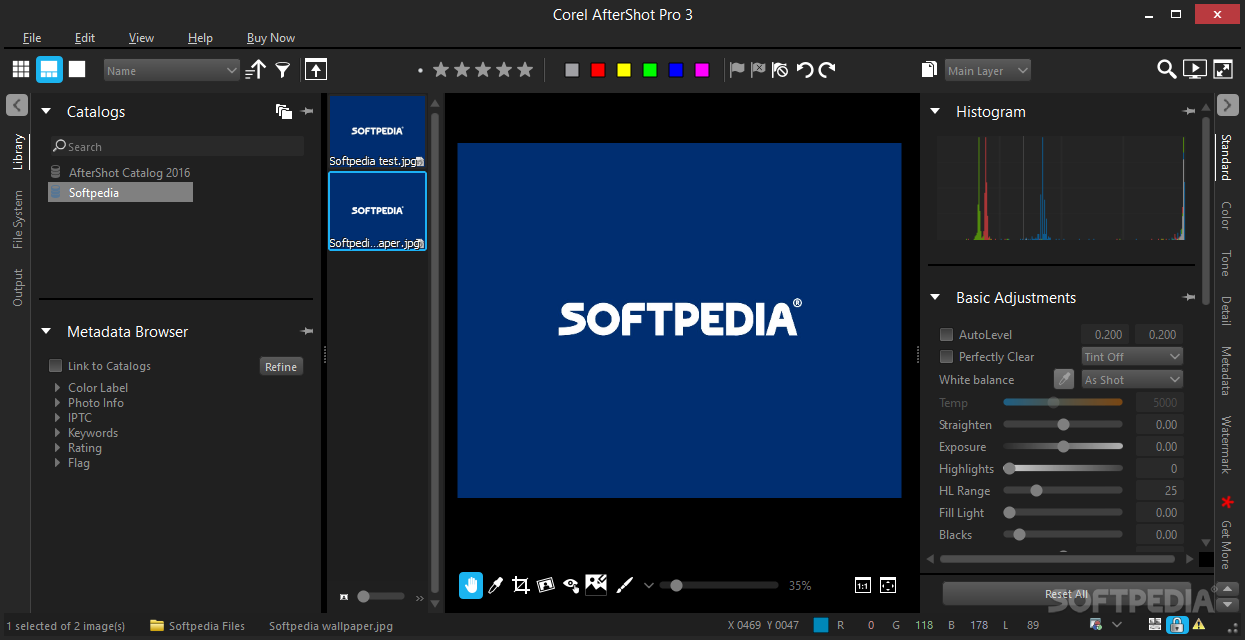Screen dimensions: 1245x640
Task: Open the Name sort dropdown
Action: (x=172, y=70)
